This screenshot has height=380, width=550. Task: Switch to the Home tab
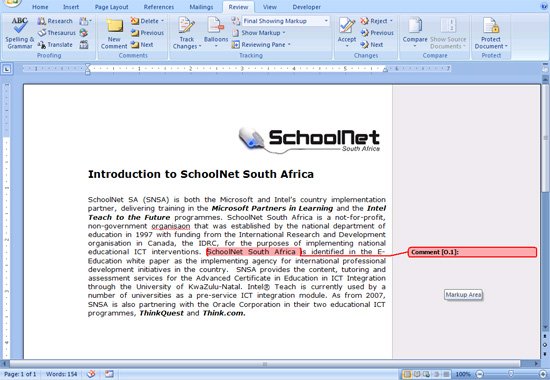40,7
